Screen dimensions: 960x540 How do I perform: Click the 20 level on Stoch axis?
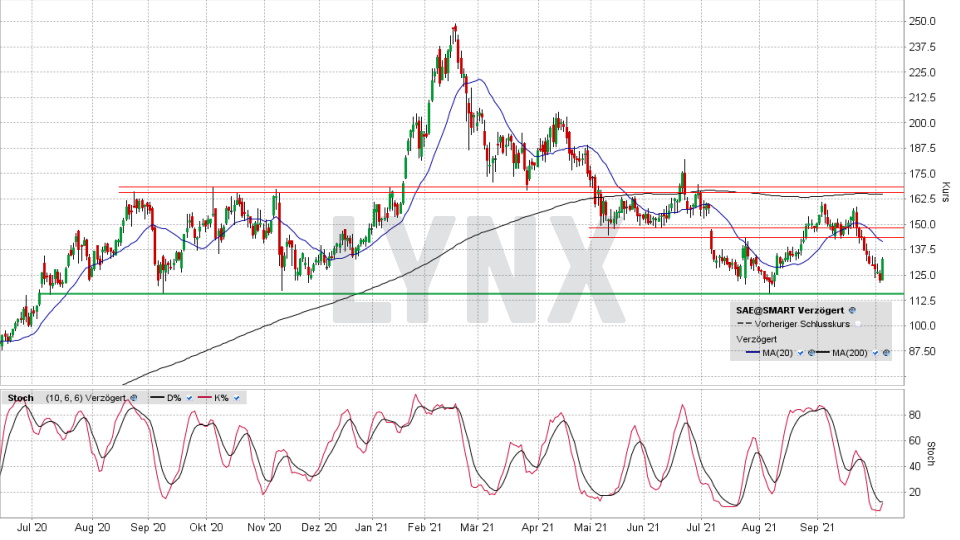[x=915, y=492]
